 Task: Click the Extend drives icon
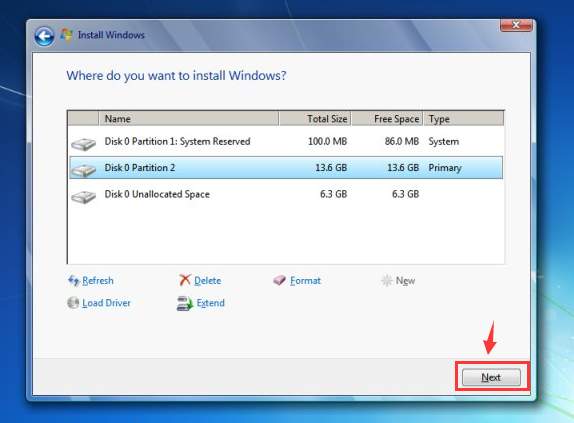tap(185, 303)
